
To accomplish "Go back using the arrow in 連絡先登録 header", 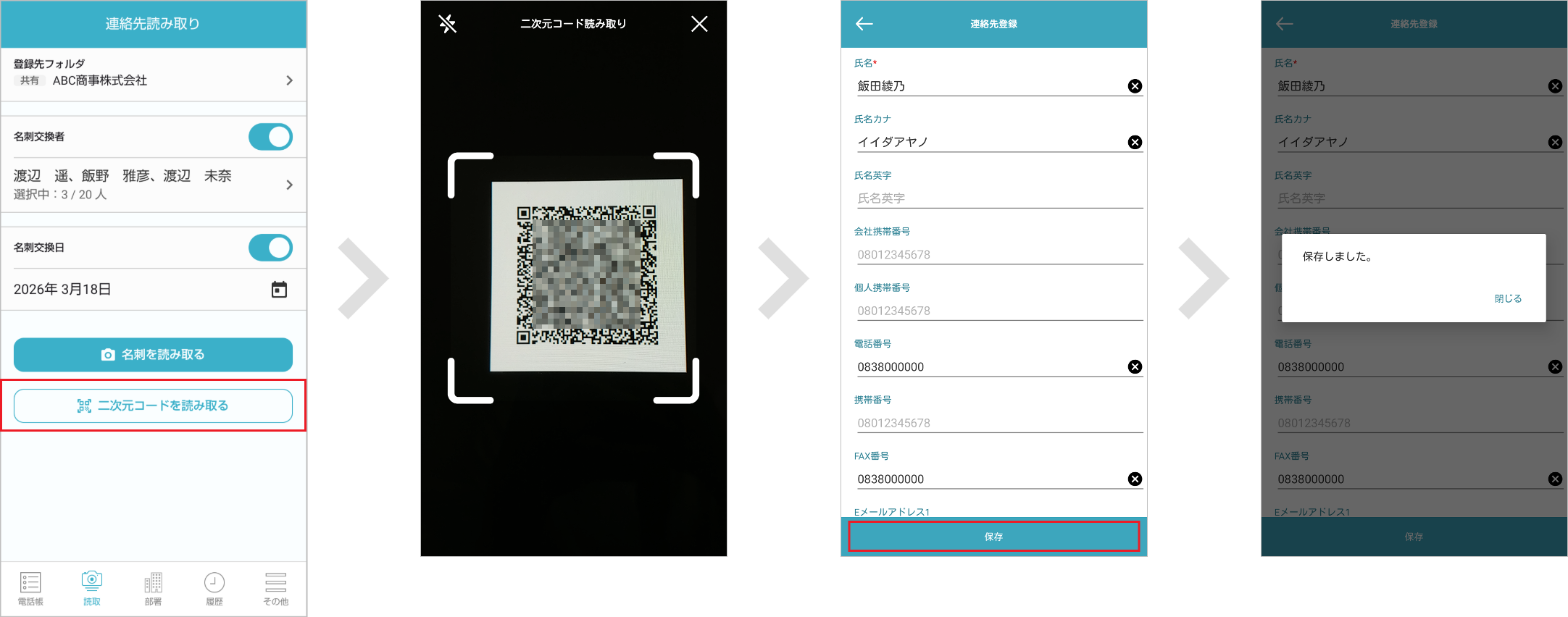I will pyautogui.click(x=864, y=24).
